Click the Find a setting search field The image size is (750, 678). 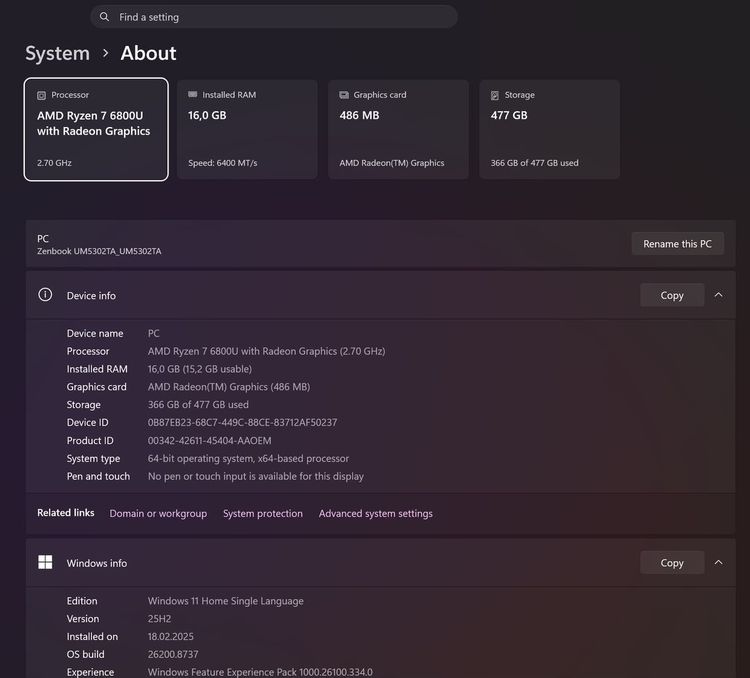274,17
